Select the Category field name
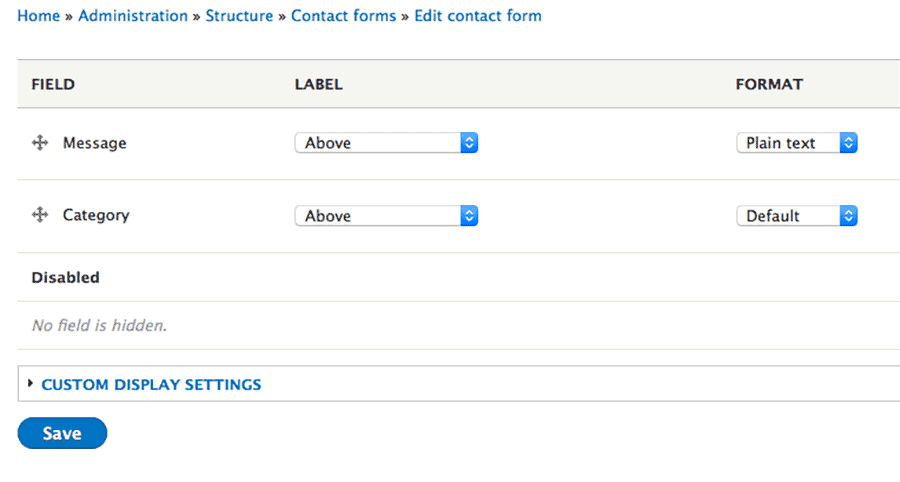900x482 pixels. (x=96, y=215)
